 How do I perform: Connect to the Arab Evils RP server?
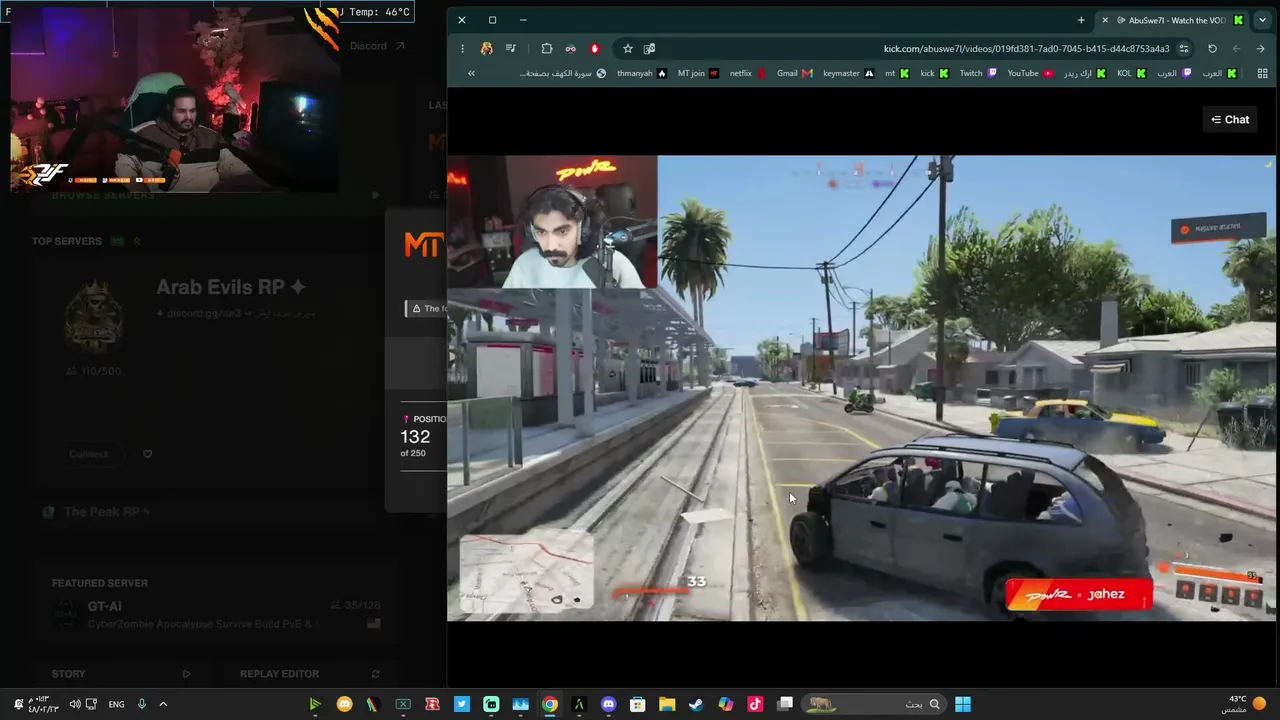tap(88, 454)
